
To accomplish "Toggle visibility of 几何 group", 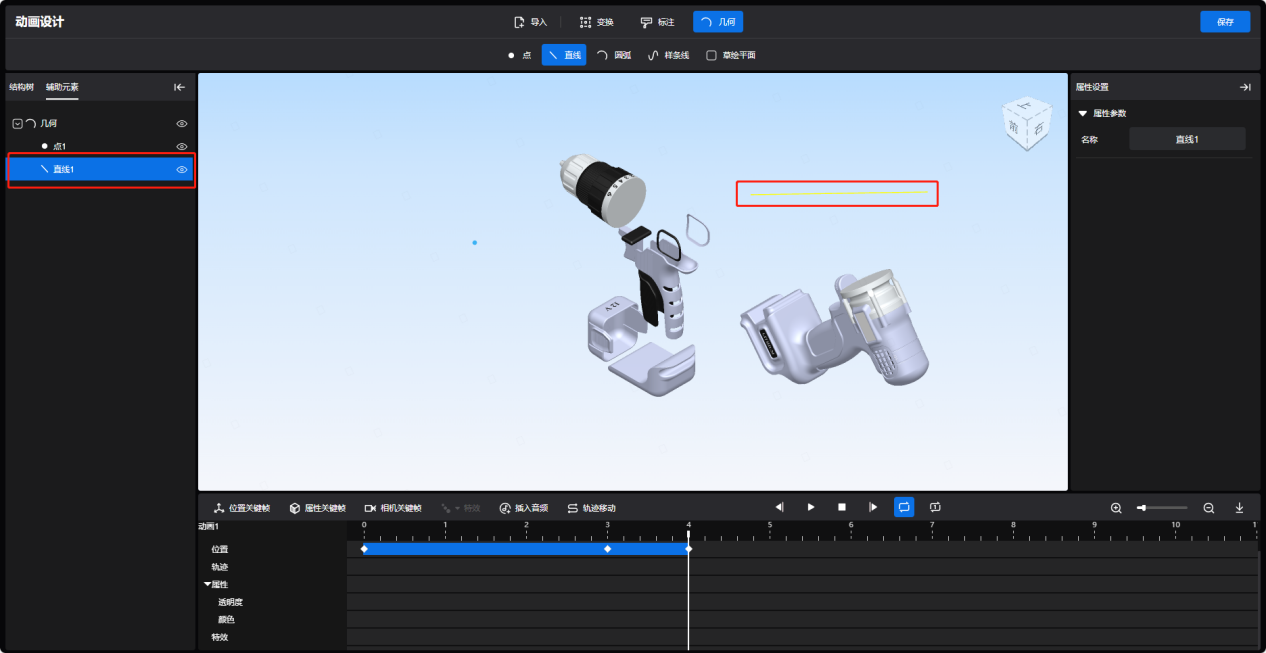I will pos(182,124).
